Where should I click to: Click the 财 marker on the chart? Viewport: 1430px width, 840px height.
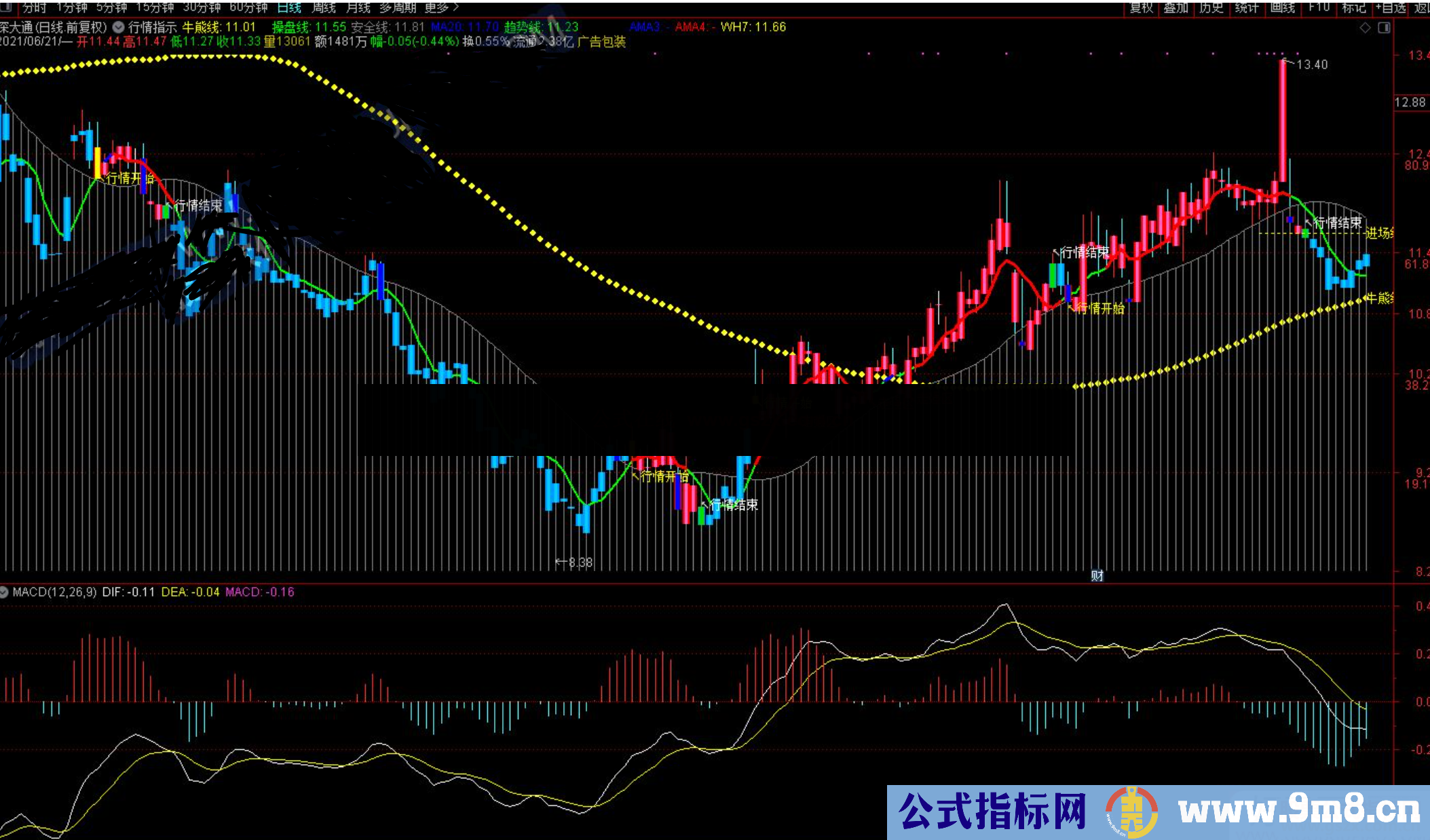click(x=1097, y=575)
